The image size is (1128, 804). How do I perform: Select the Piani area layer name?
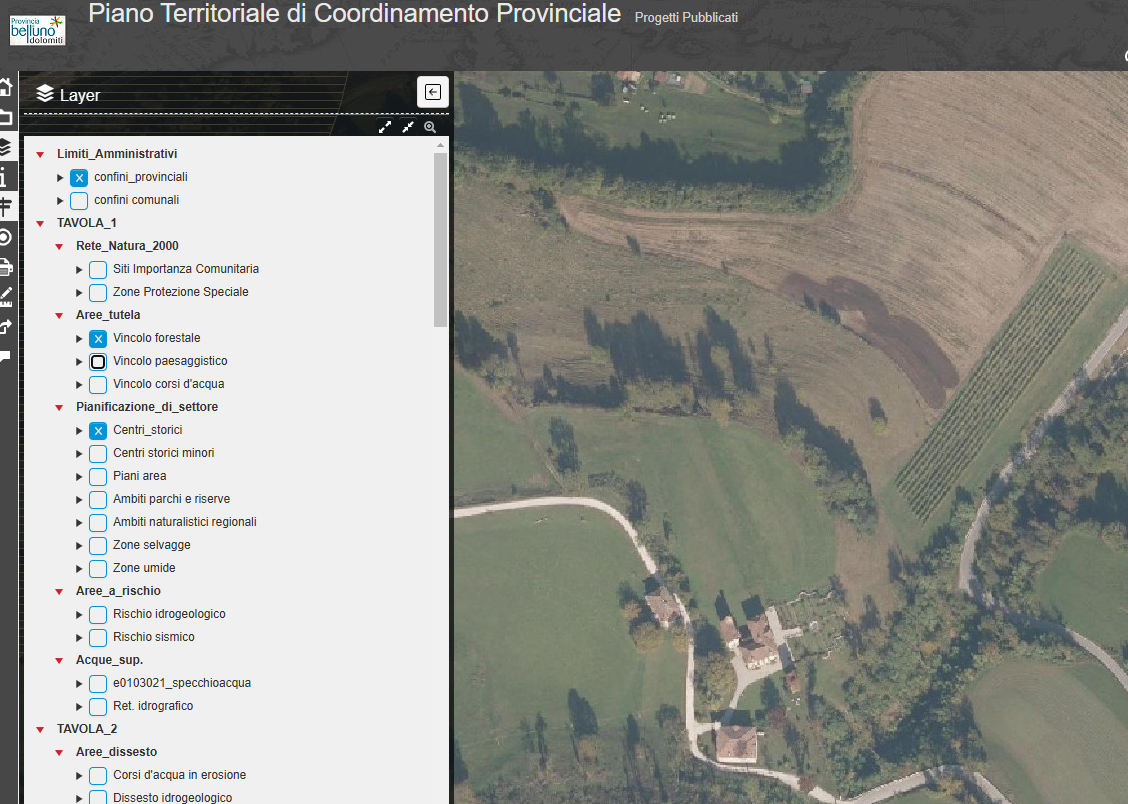(140, 476)
